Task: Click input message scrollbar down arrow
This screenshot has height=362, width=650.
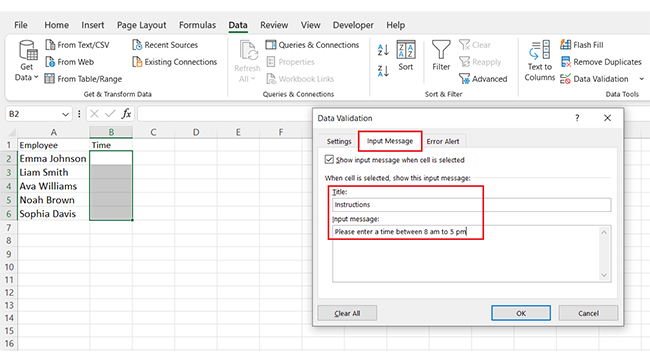Action: (604, 275)
